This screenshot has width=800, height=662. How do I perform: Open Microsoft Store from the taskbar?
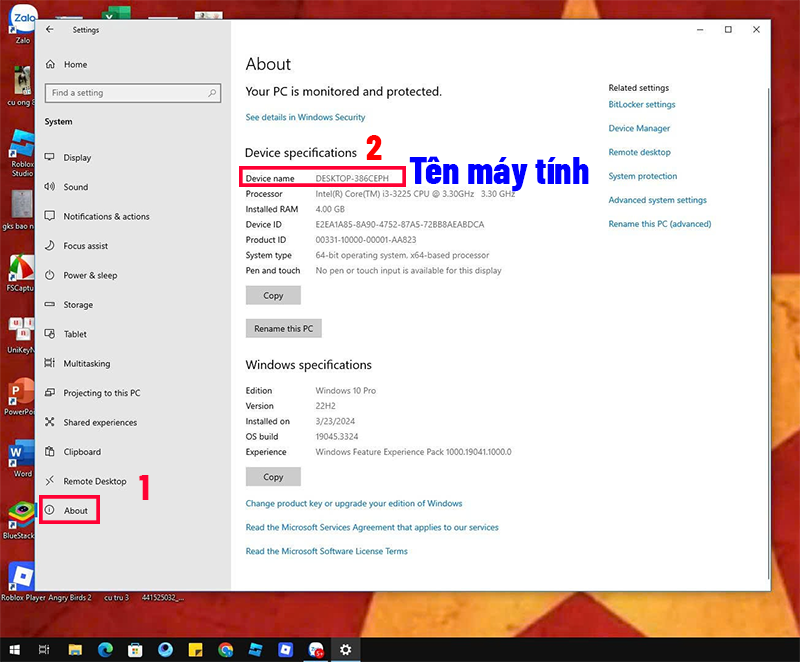pos(135,649)
